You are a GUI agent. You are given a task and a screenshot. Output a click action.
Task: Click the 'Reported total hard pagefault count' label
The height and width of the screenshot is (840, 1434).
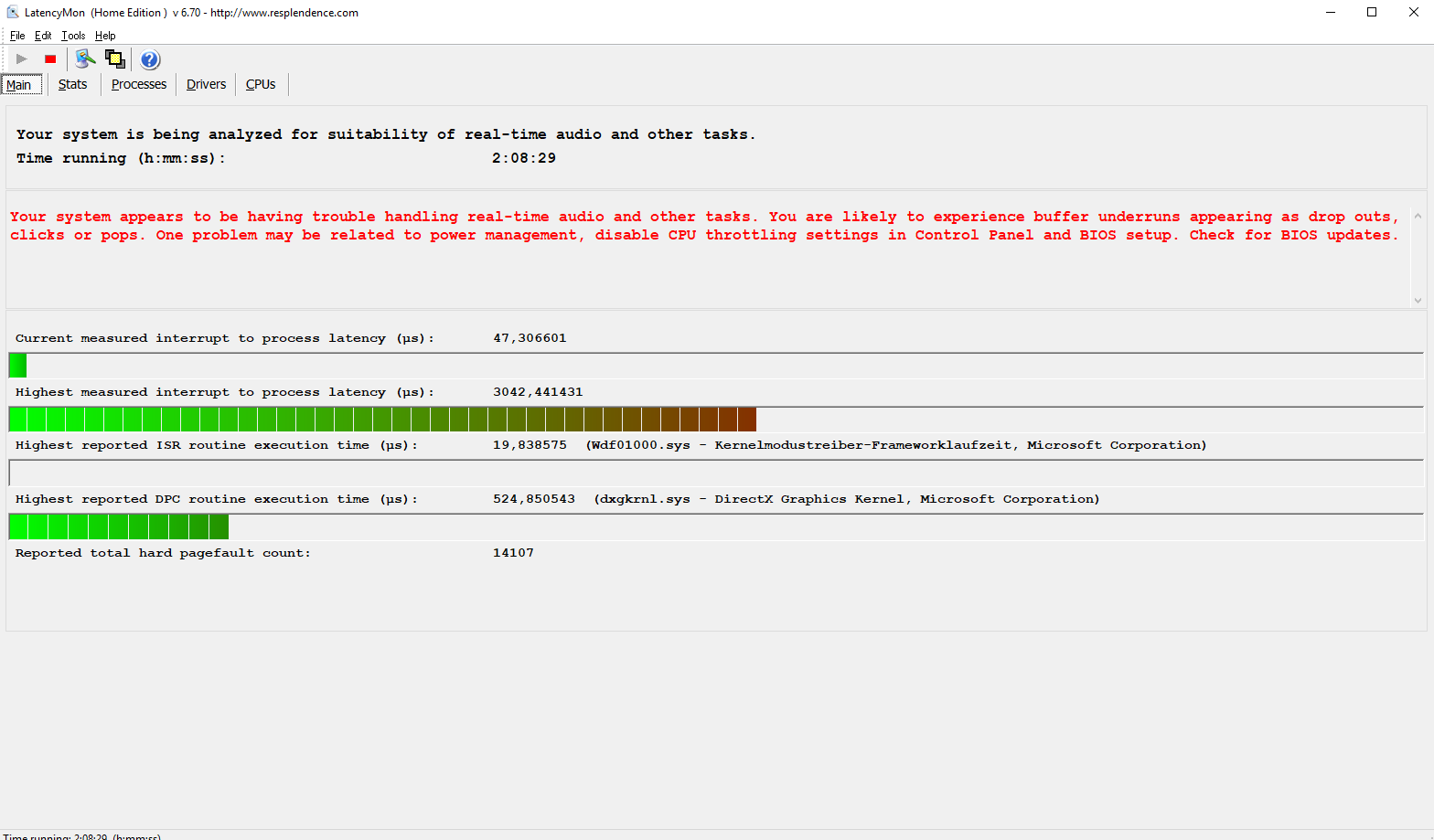click(x=163, y=553)
